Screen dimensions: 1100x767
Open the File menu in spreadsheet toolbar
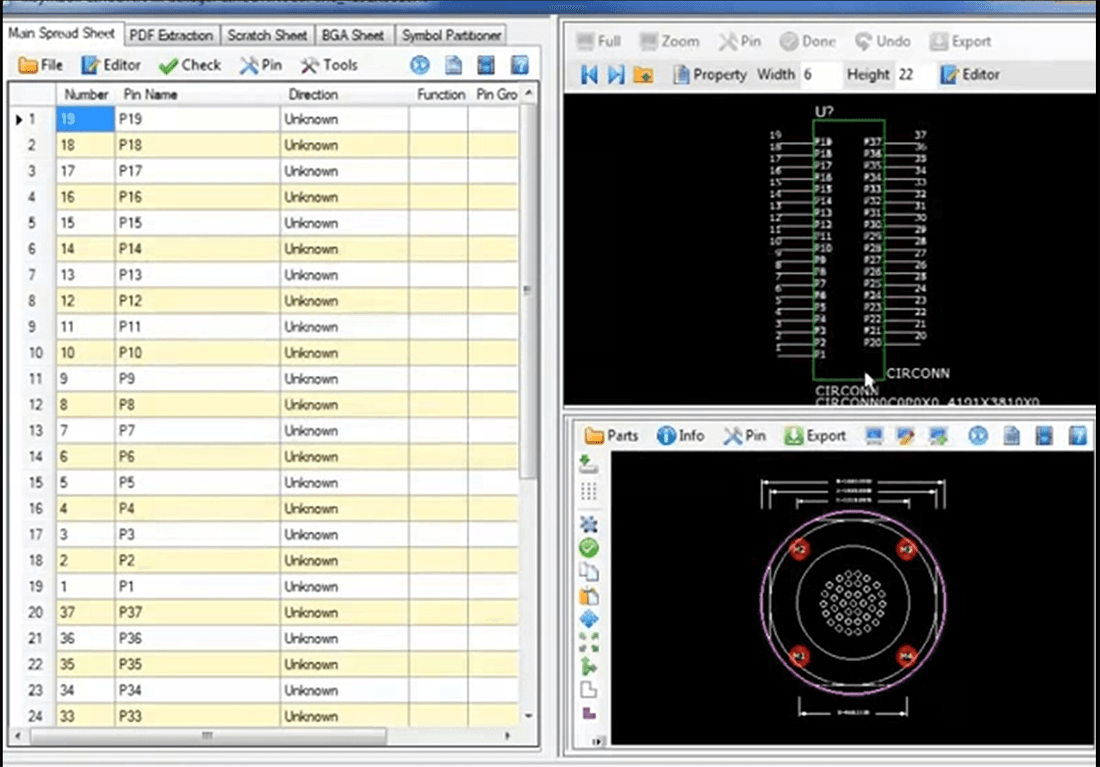[x=41, y=65]
